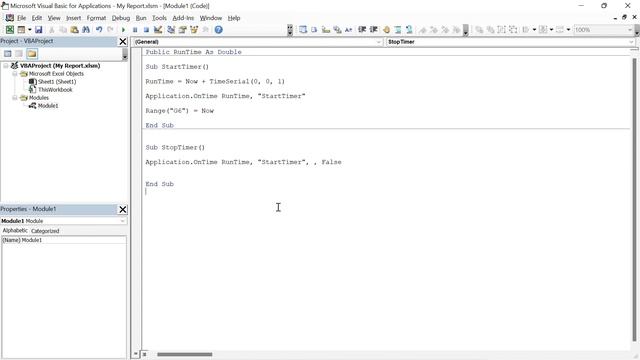Viewport: 640px width, 360px height.
Task: Select Sheet1 (Sheet1) in project tree
Action: click(57, 82)
